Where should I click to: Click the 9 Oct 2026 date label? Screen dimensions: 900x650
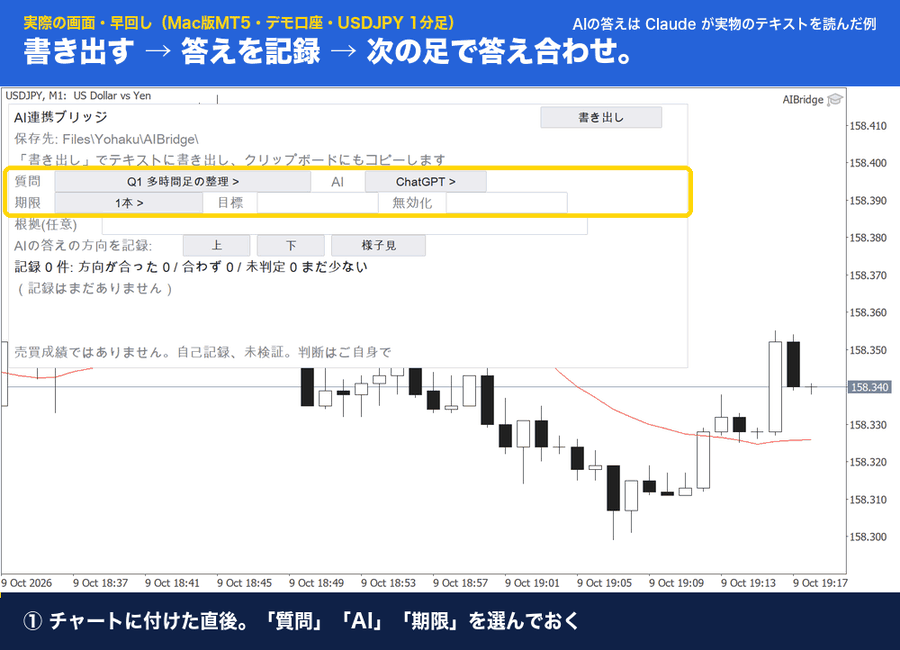tap(26, 583)
